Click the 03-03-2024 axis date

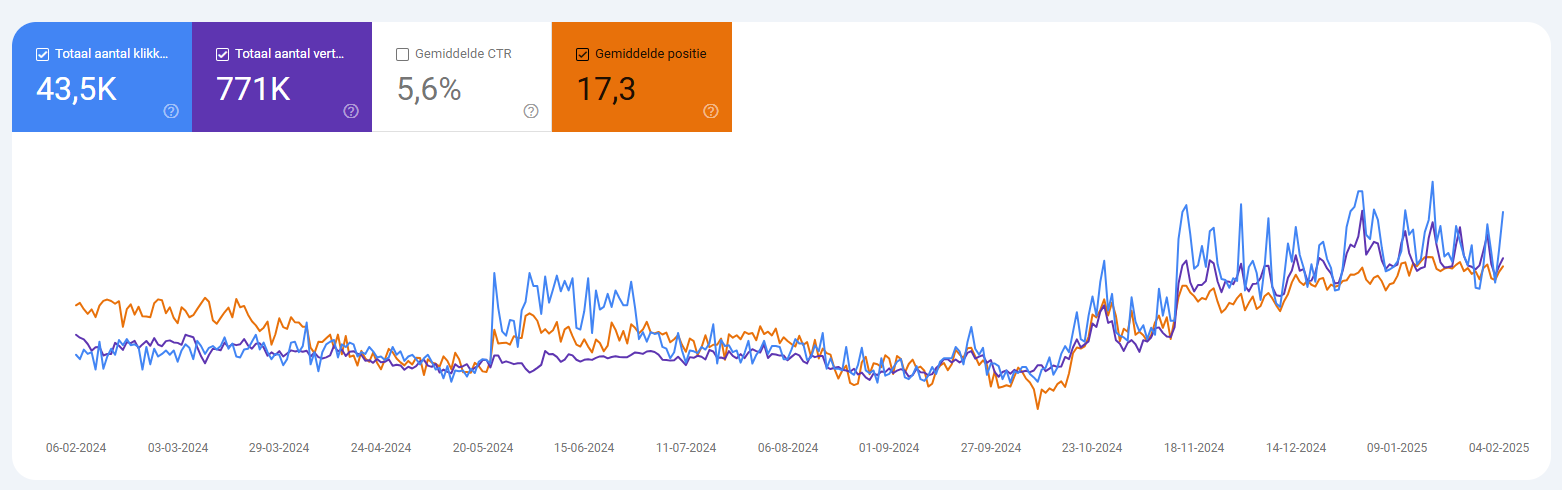pos(178,448)
